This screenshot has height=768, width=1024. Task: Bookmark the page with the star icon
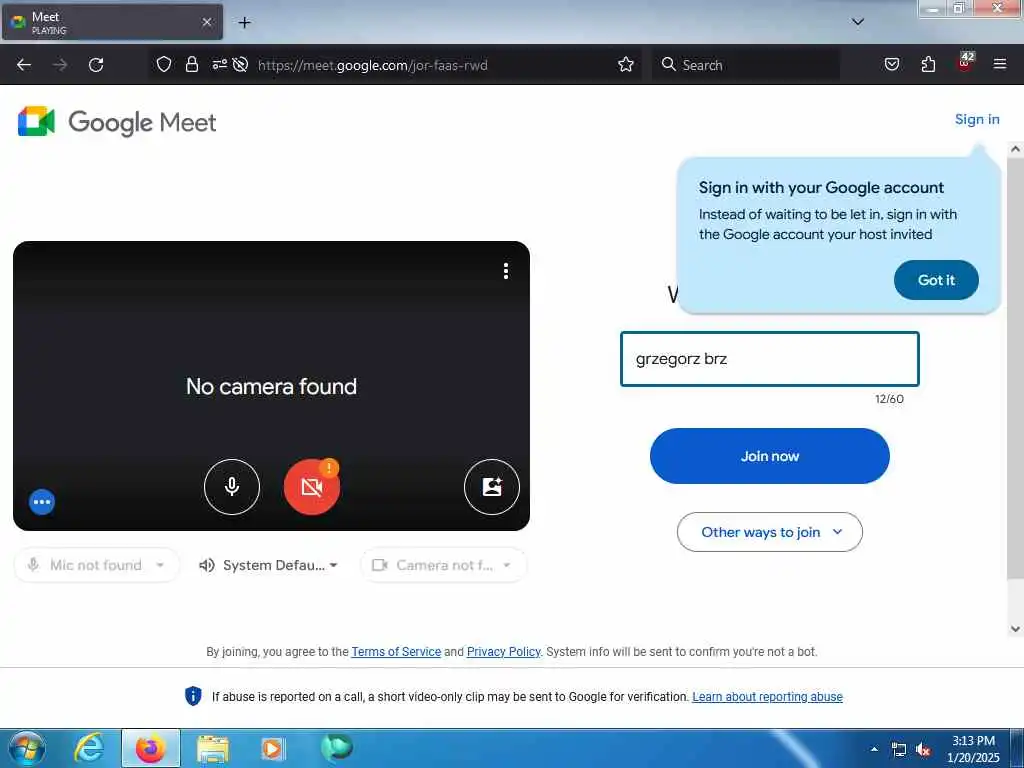pyautogui.click(x=626, y=65)
